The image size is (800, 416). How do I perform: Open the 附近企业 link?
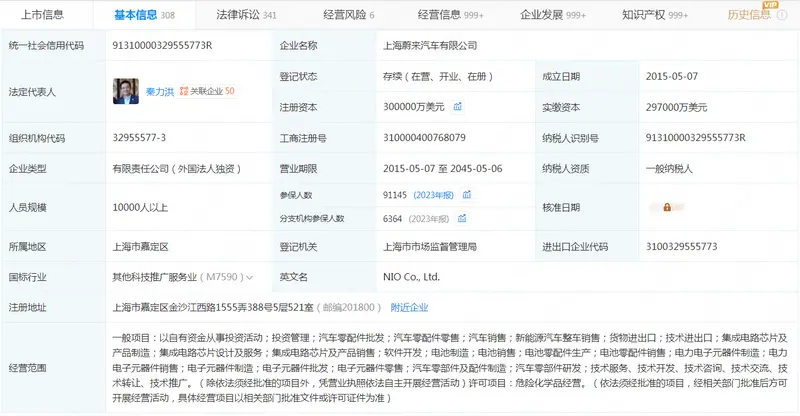pyautogui.click(x=409, y=307)
